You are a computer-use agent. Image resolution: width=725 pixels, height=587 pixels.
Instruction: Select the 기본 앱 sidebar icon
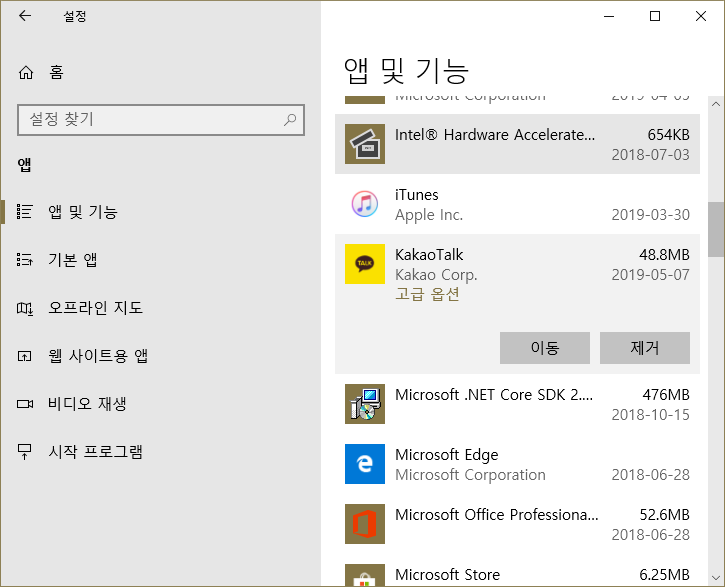[x=25, y=260]
